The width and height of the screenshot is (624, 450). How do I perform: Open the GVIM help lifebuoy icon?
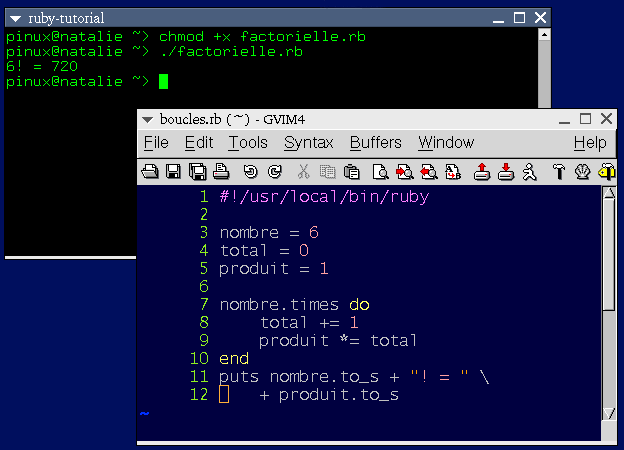[x=582, y=171]
